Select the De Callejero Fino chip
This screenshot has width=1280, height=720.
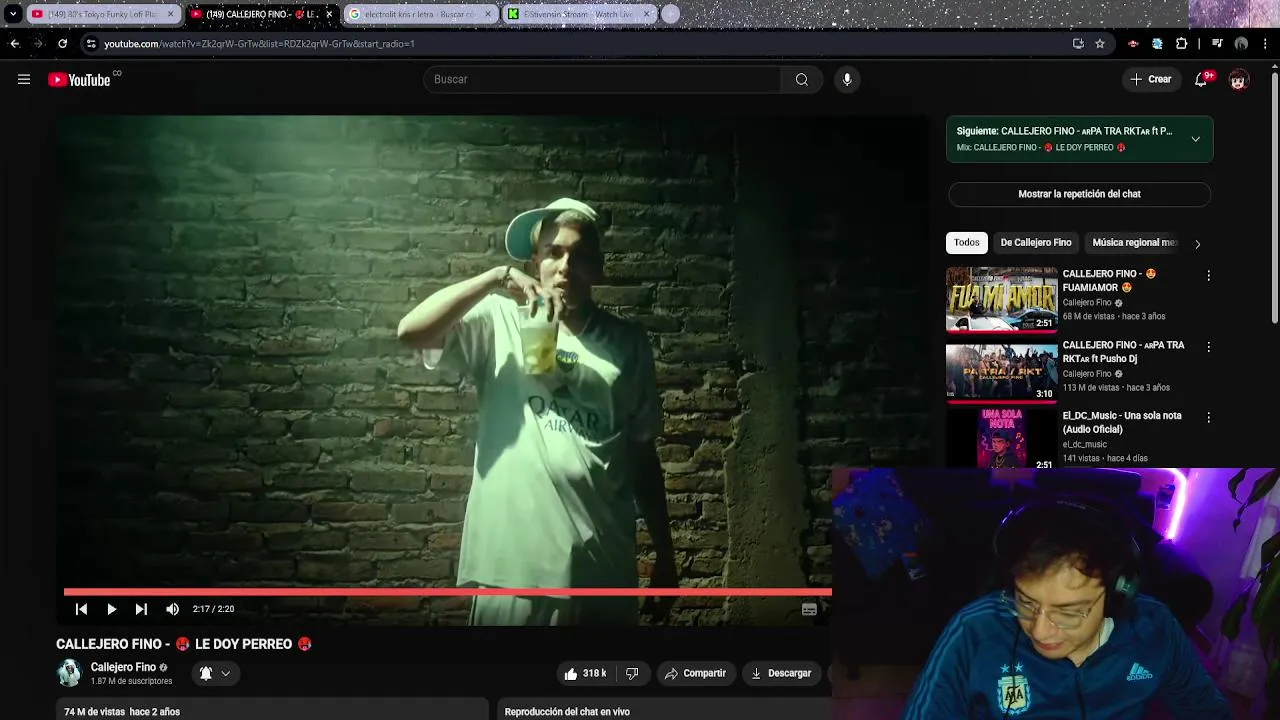[1036, 242]
